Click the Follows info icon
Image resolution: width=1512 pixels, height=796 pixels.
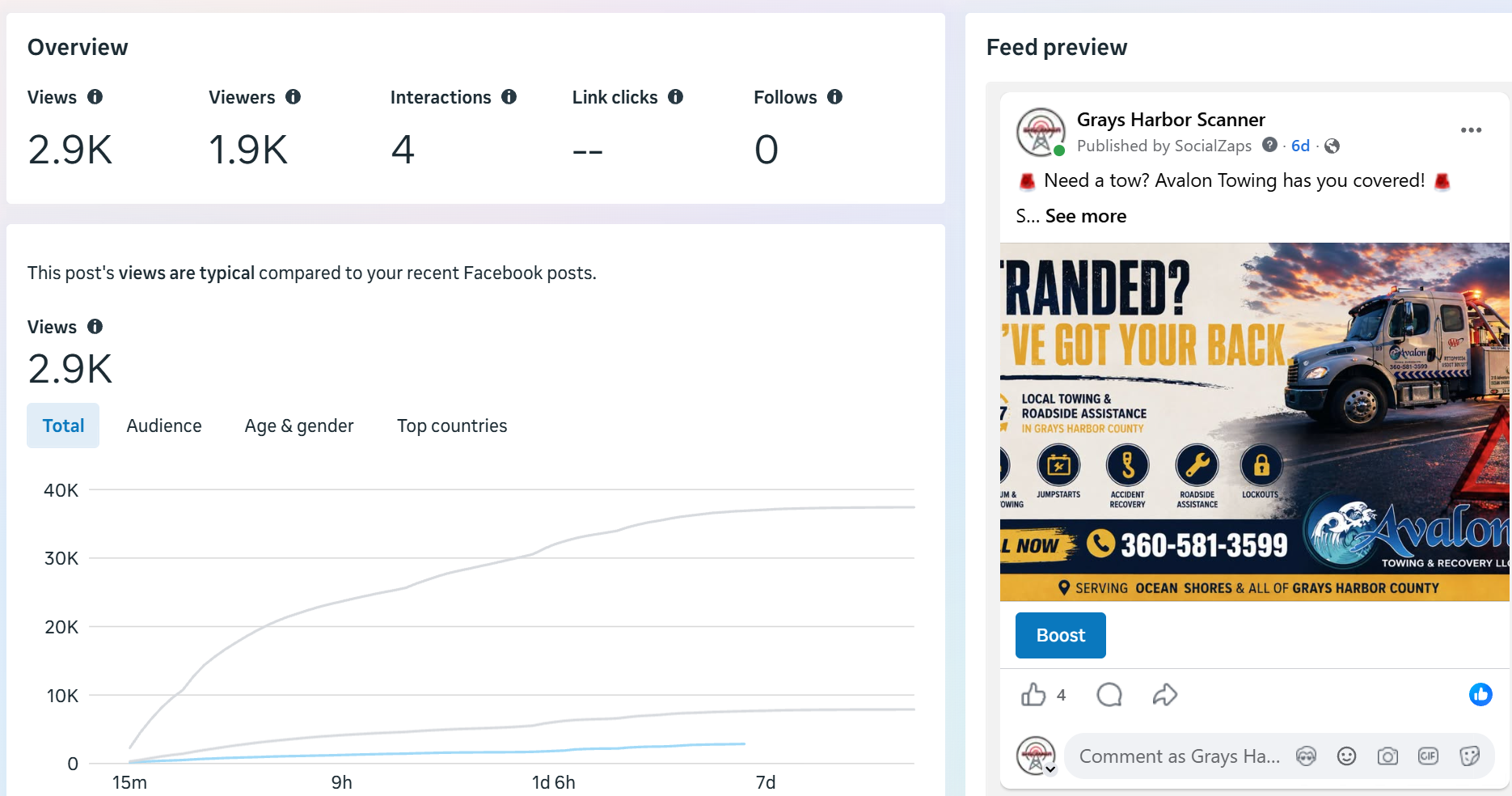(835, 97)
